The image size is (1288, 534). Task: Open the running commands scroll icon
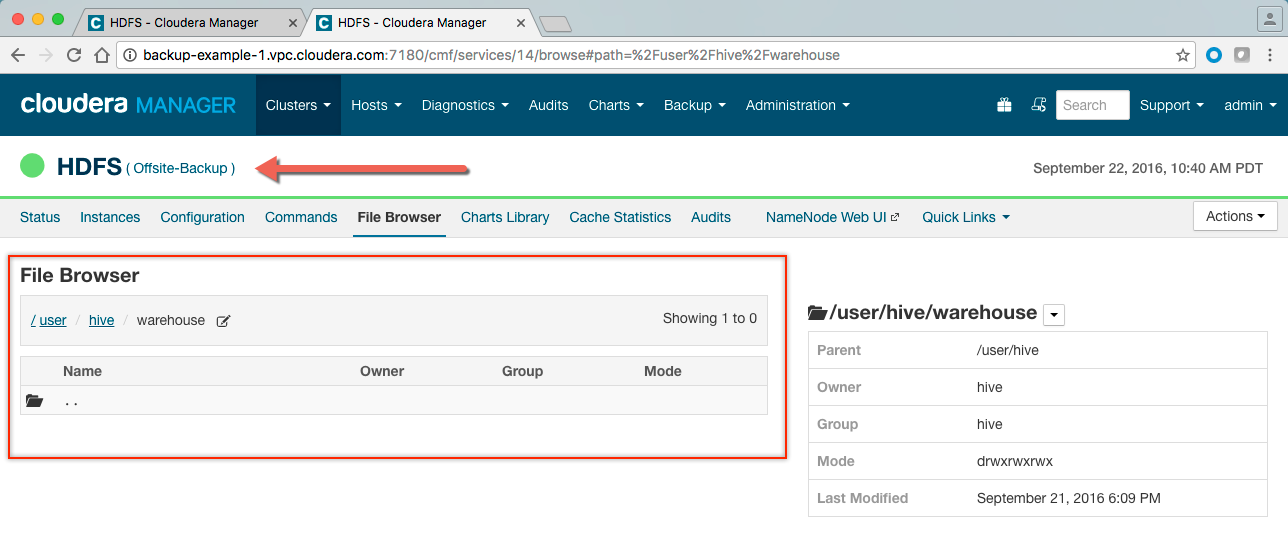(1039, 105)
